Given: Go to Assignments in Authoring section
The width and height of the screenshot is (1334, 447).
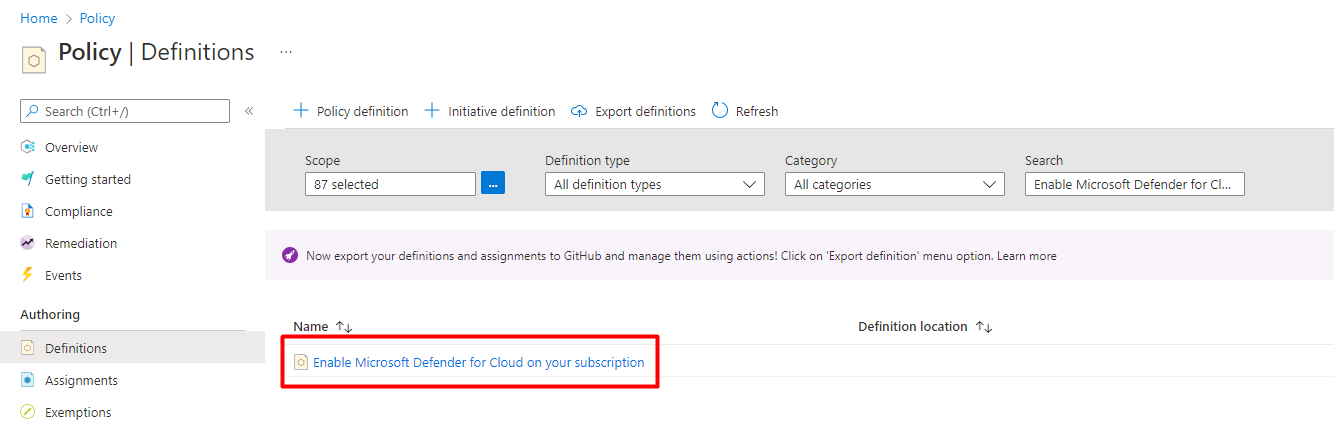Looking at the screenshot, I should (81, 380).
